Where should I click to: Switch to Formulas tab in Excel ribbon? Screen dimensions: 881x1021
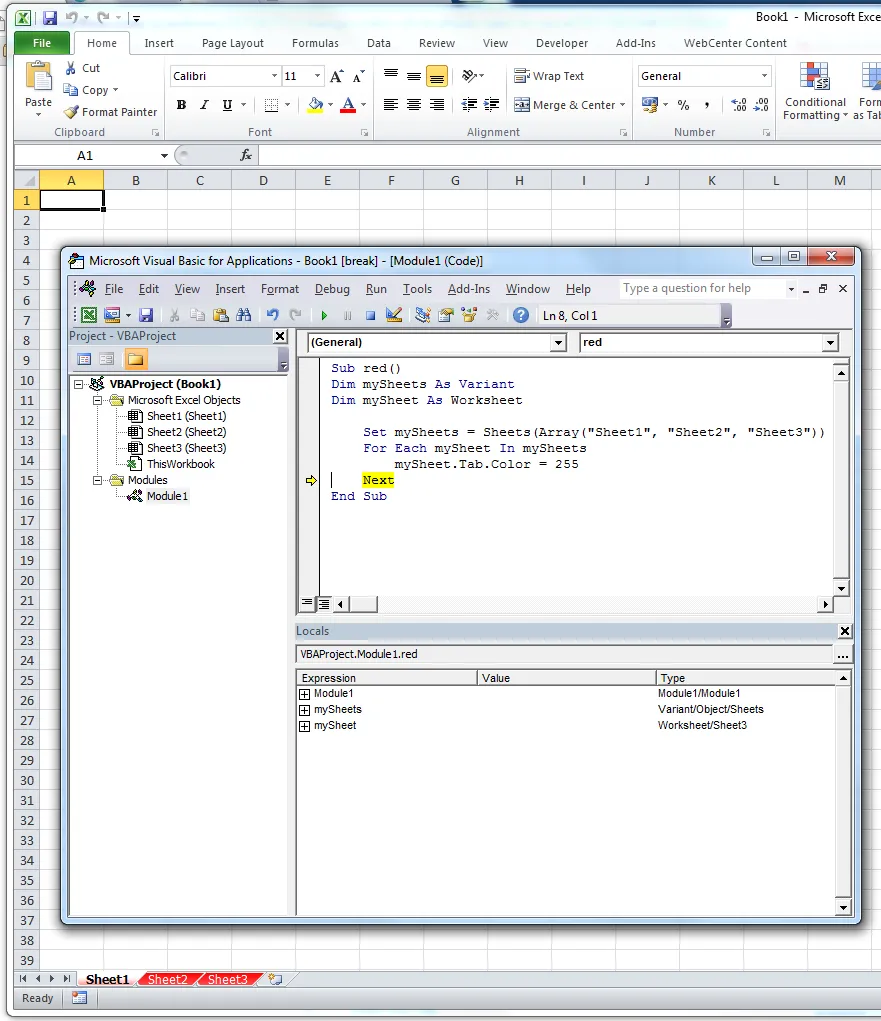point(315,43)
